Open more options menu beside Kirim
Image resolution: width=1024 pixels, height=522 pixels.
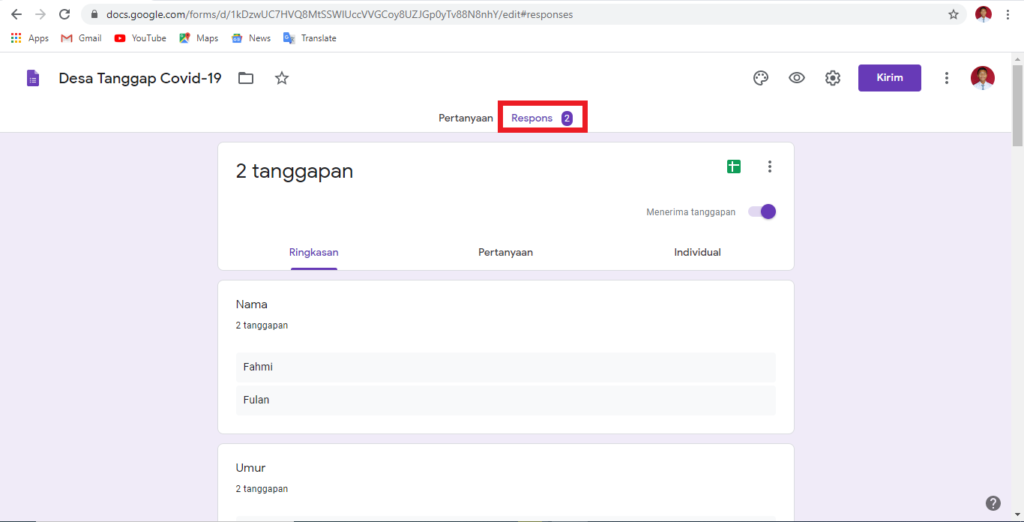(946, 78)
